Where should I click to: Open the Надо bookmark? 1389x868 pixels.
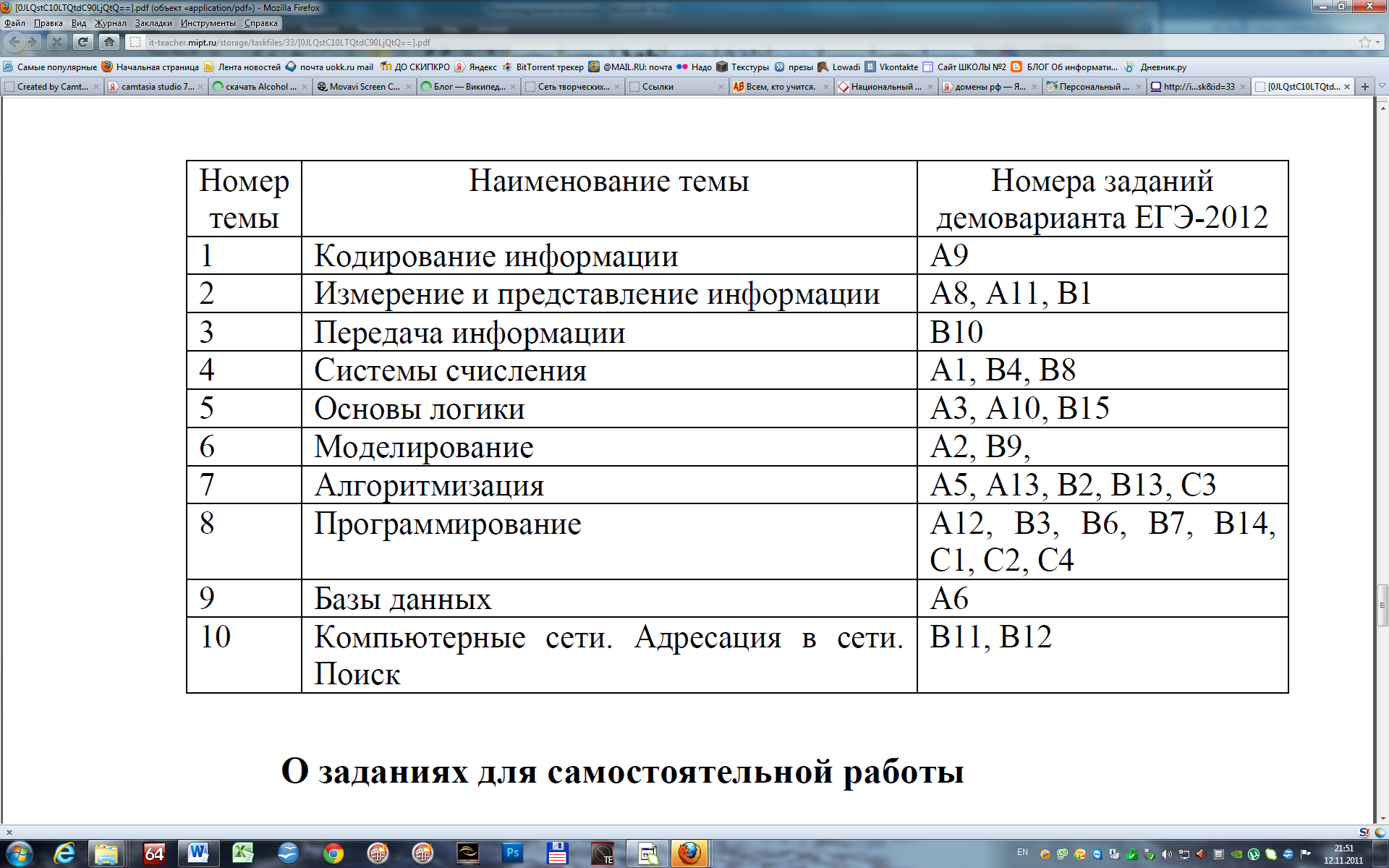tap(694, 67)
